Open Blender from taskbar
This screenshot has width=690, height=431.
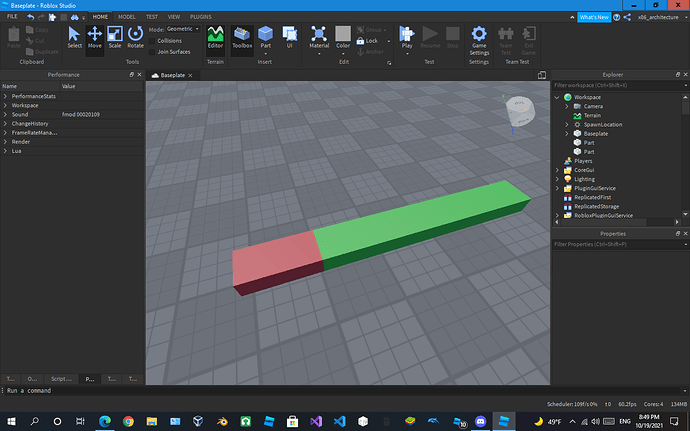click(222, 421)
